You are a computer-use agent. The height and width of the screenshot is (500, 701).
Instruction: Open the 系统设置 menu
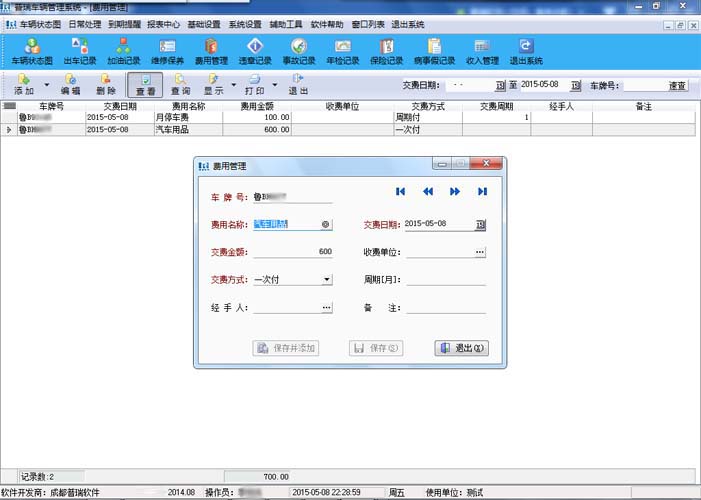point(245,25)
